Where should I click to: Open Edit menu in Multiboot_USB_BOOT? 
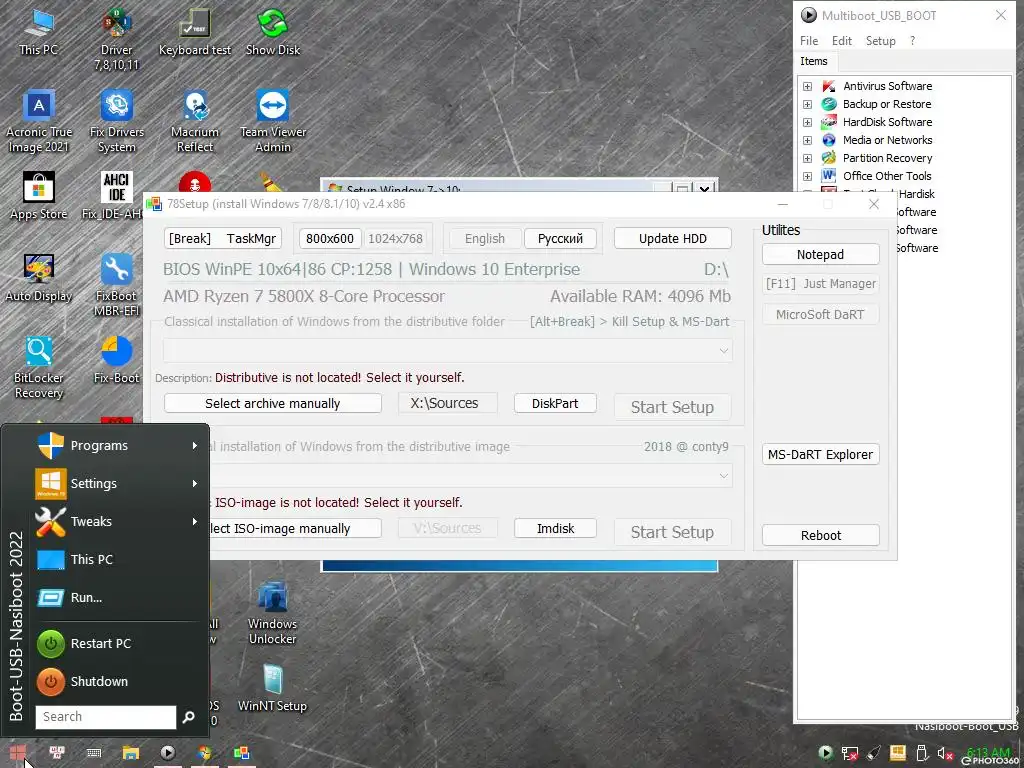(x=842, y=40)
